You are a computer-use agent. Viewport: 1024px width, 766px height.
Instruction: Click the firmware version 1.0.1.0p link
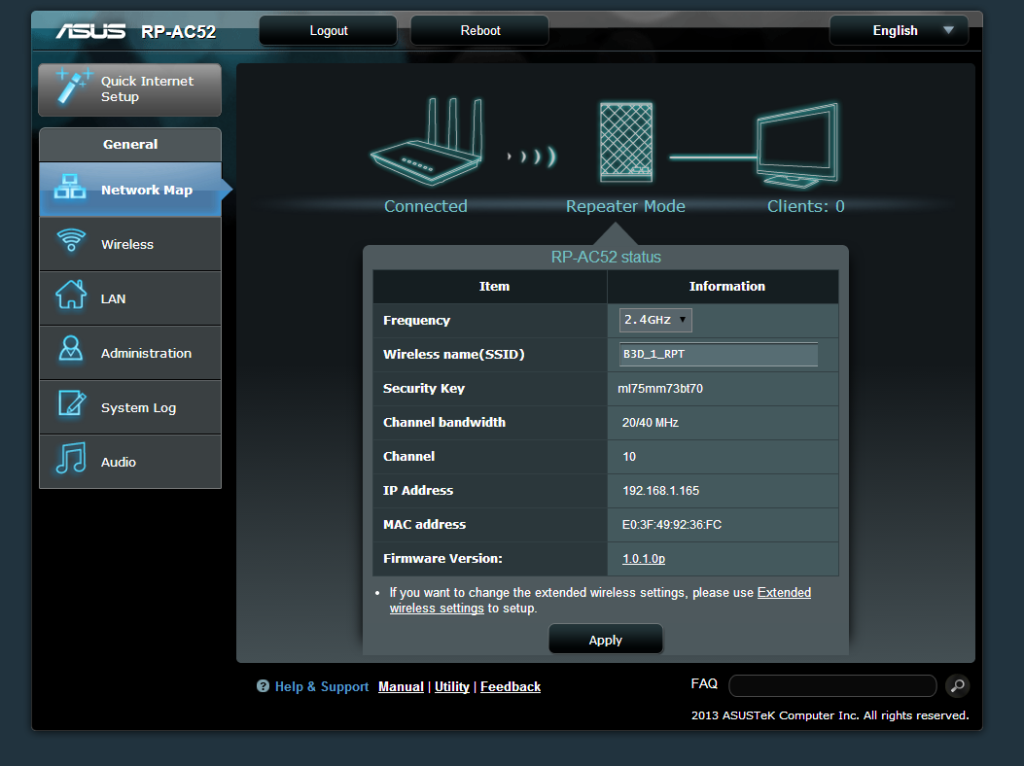pyautogui.click(x=641, y=559)
